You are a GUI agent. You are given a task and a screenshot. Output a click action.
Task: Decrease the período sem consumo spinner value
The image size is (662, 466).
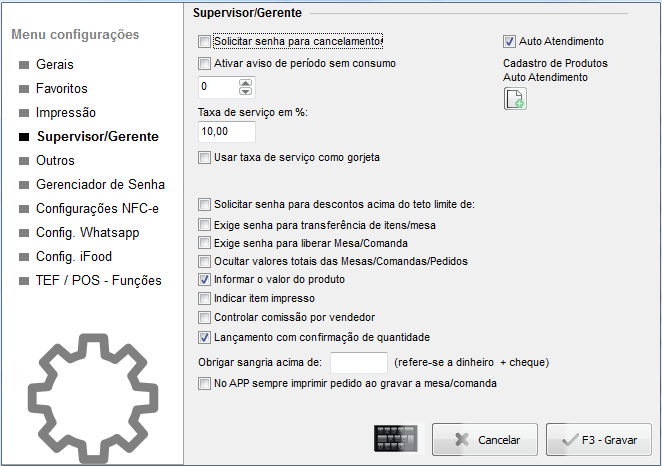[x=245, y=91]
